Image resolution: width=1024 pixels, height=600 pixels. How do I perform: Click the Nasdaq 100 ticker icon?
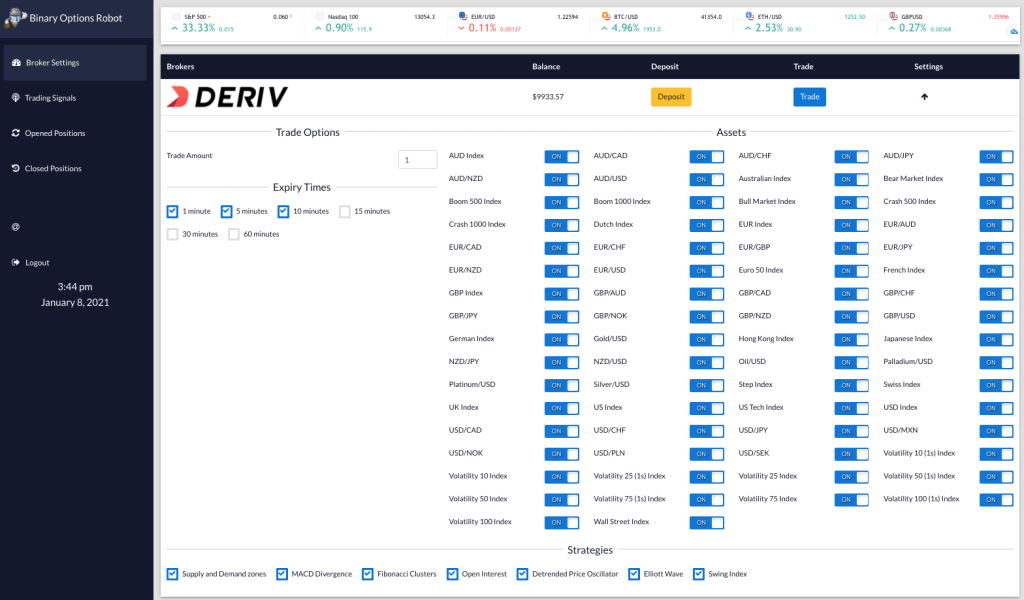click(x=319, y=16)
